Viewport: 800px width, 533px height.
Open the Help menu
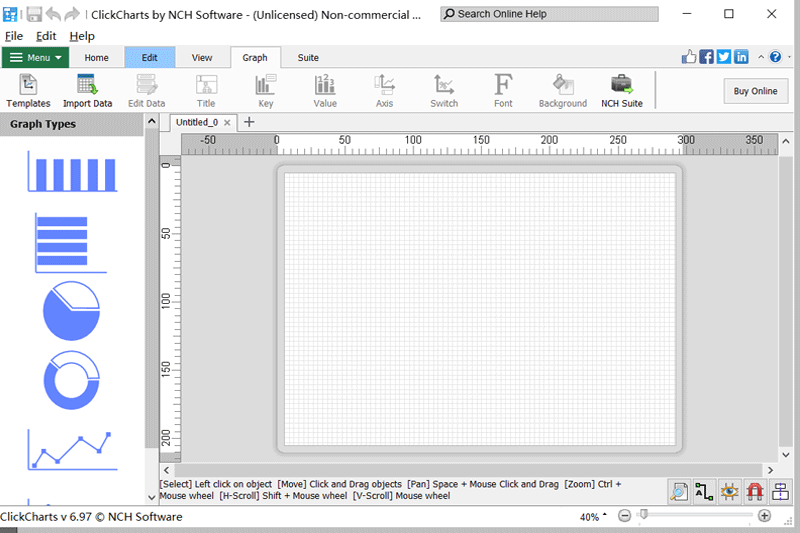coord(82,36)
